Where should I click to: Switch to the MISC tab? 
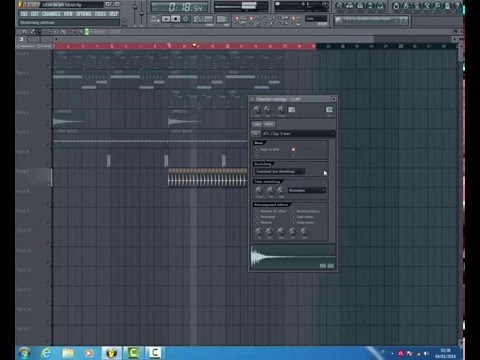pyautogui.click(x=269, y=124)
